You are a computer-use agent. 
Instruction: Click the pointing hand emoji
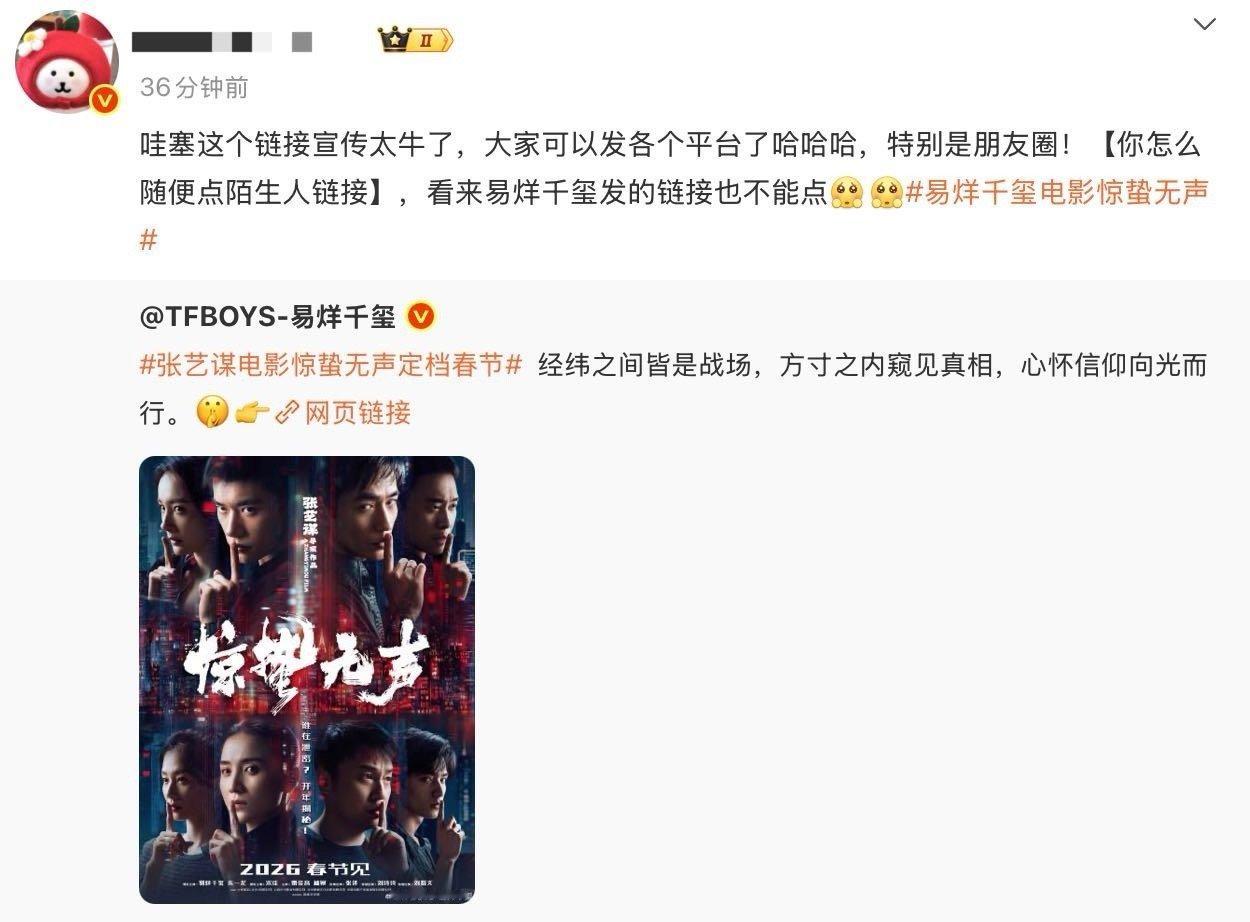tap(252, 412)
